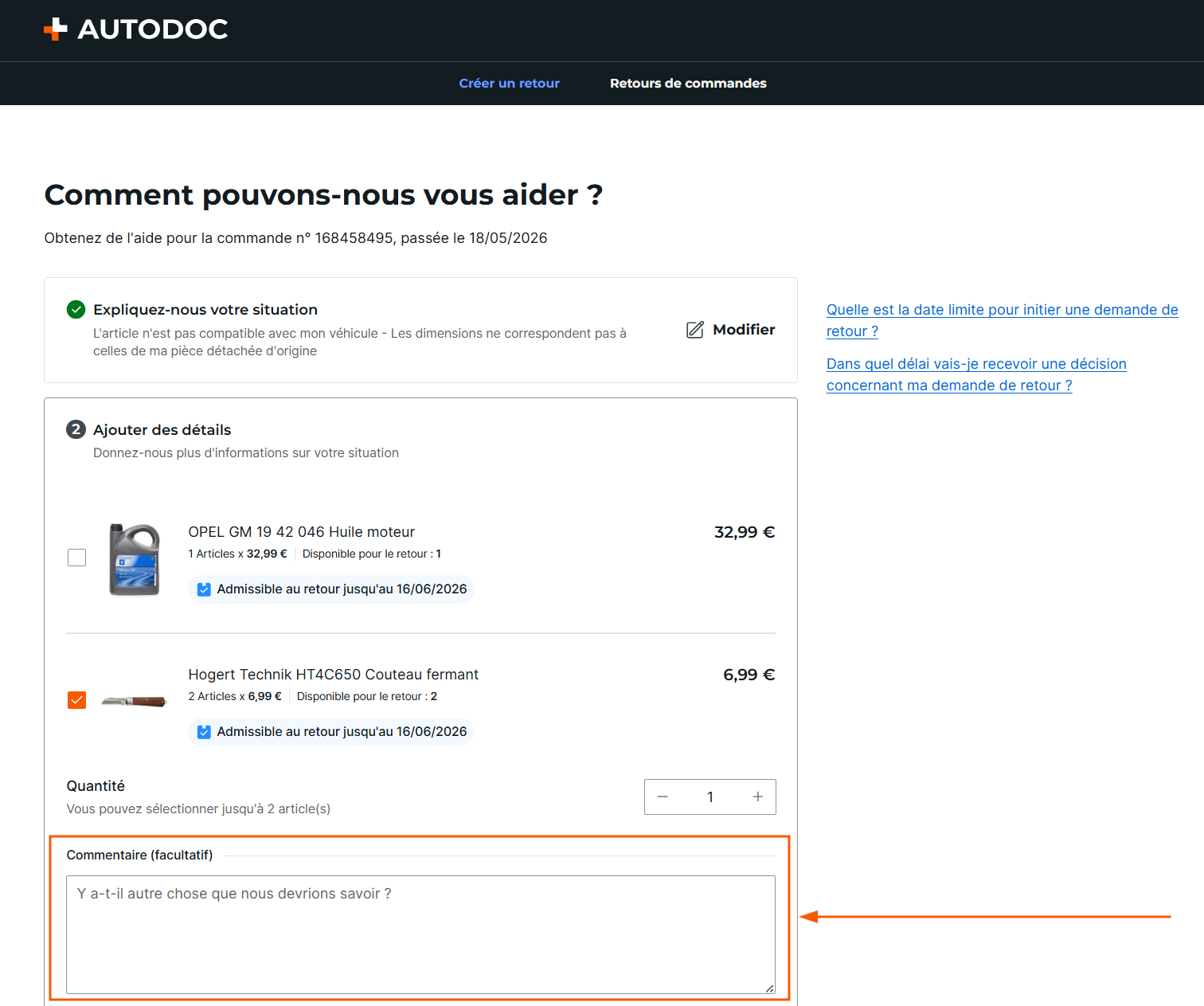Click the Expliquez-nous votre situation heading
The image size is (1204, 1006).
click(205, 310)
